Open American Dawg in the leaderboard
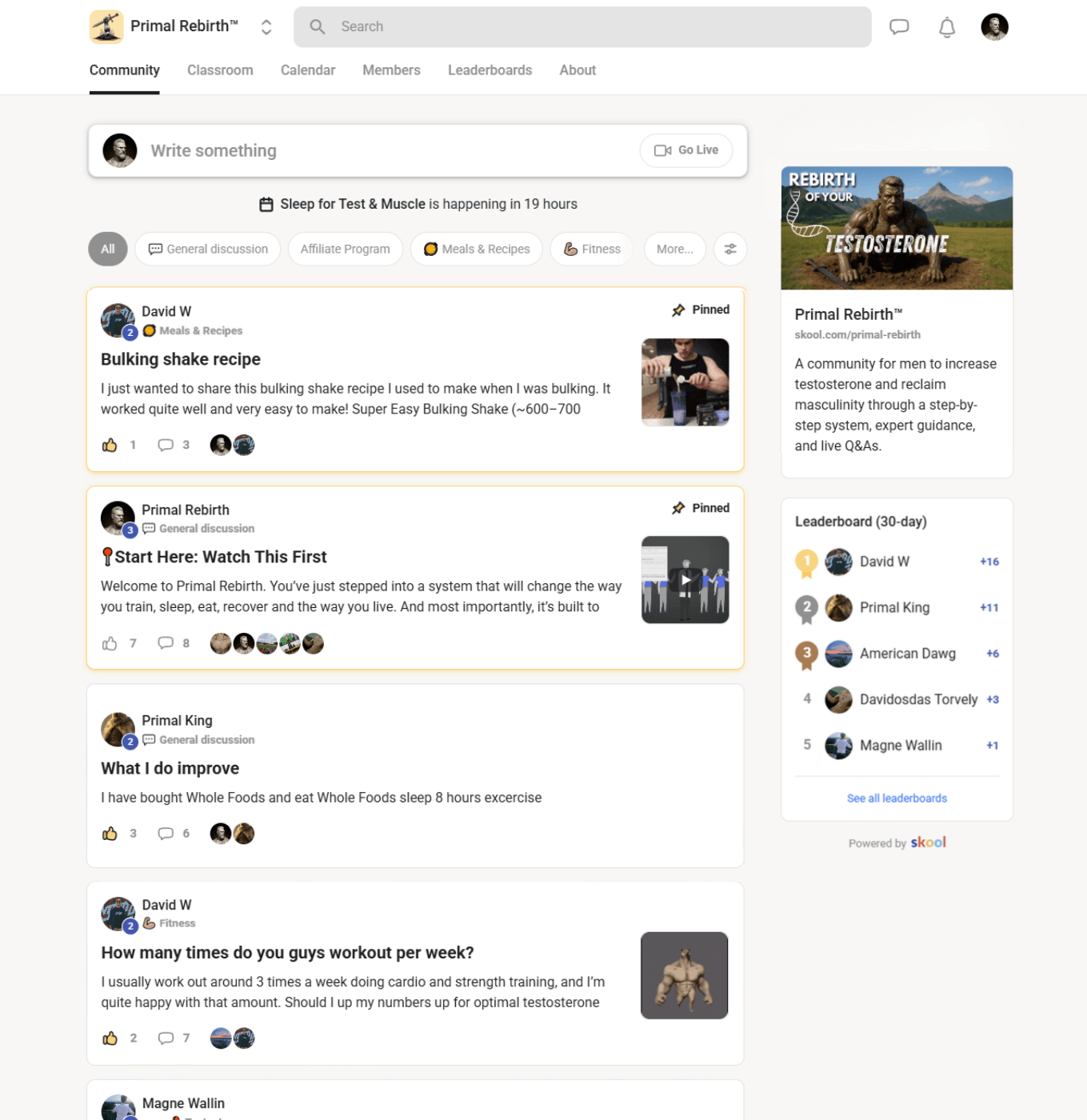 (x=908, y=654)
